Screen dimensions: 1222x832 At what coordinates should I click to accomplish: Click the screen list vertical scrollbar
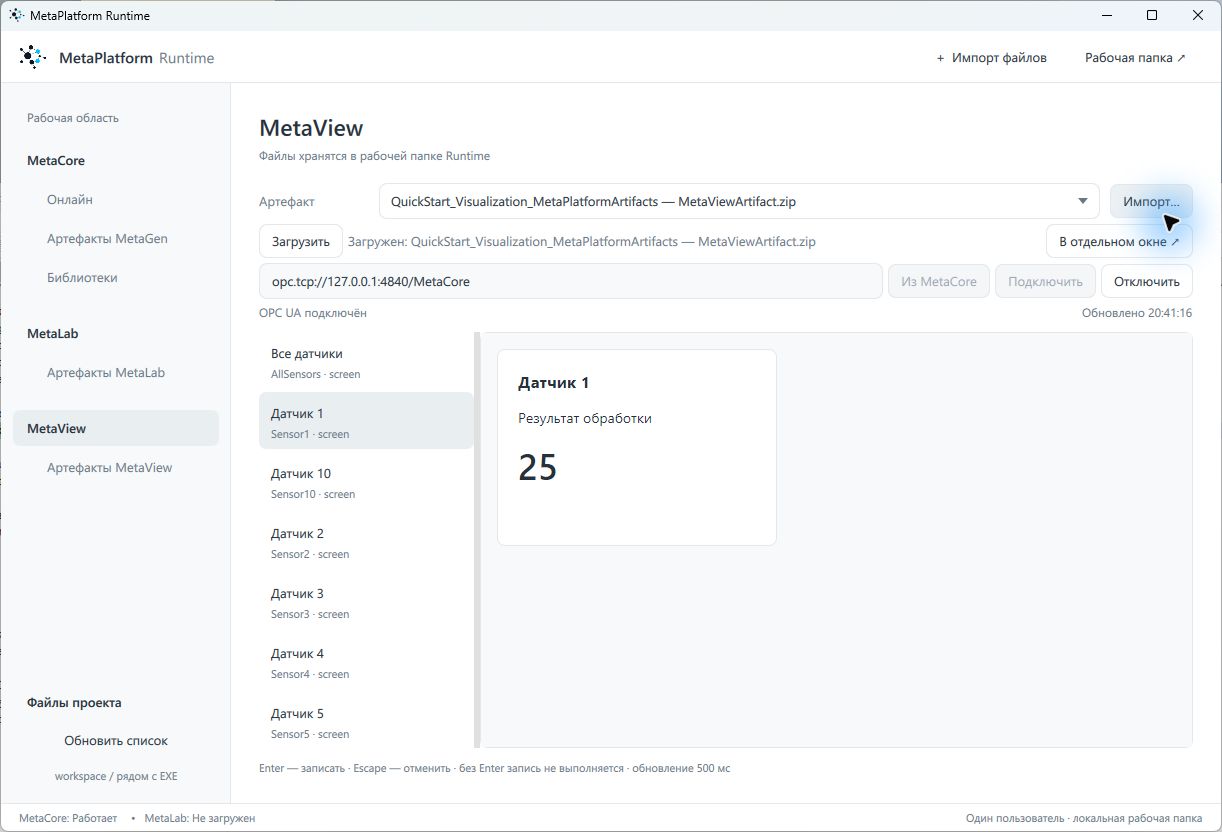tap(478, 540)
